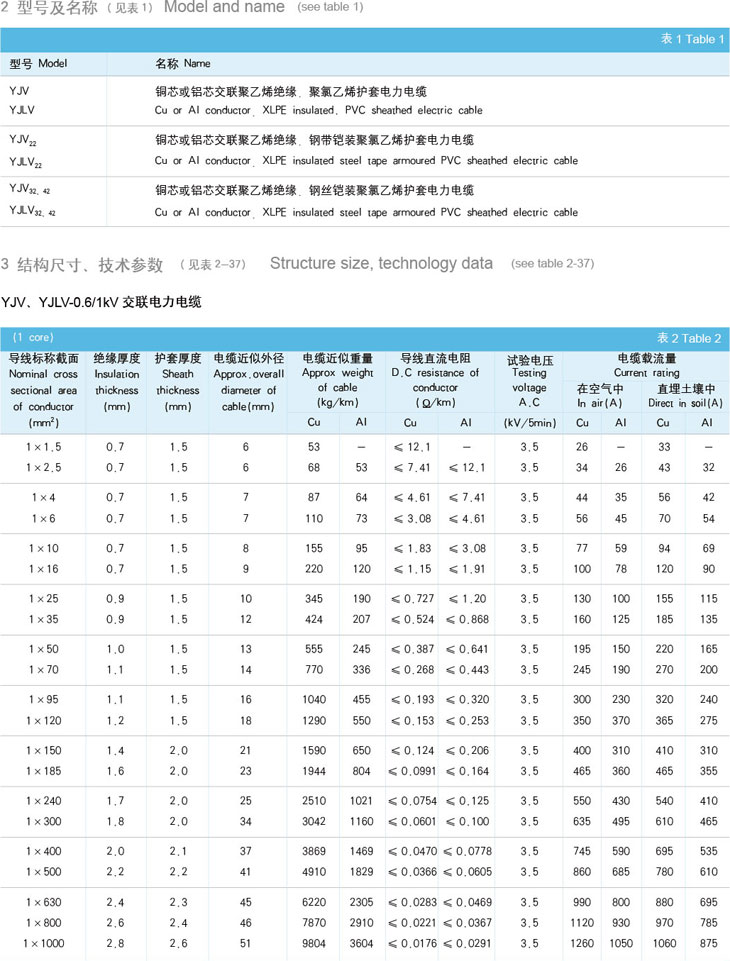Click the '2305' Al weight value

[x=361, y=902]
